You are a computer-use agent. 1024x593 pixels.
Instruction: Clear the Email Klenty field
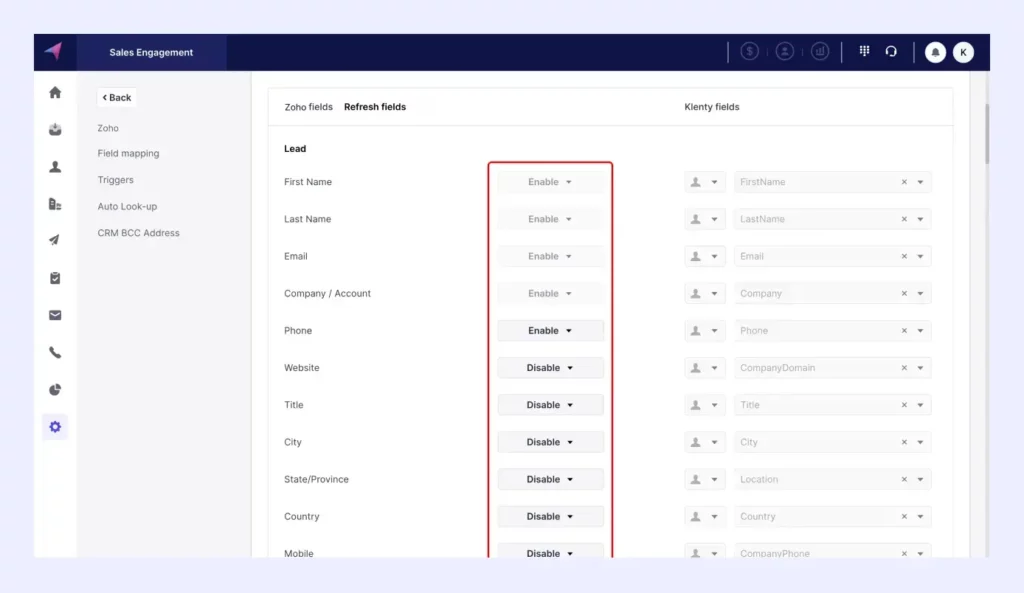(904, 257)
